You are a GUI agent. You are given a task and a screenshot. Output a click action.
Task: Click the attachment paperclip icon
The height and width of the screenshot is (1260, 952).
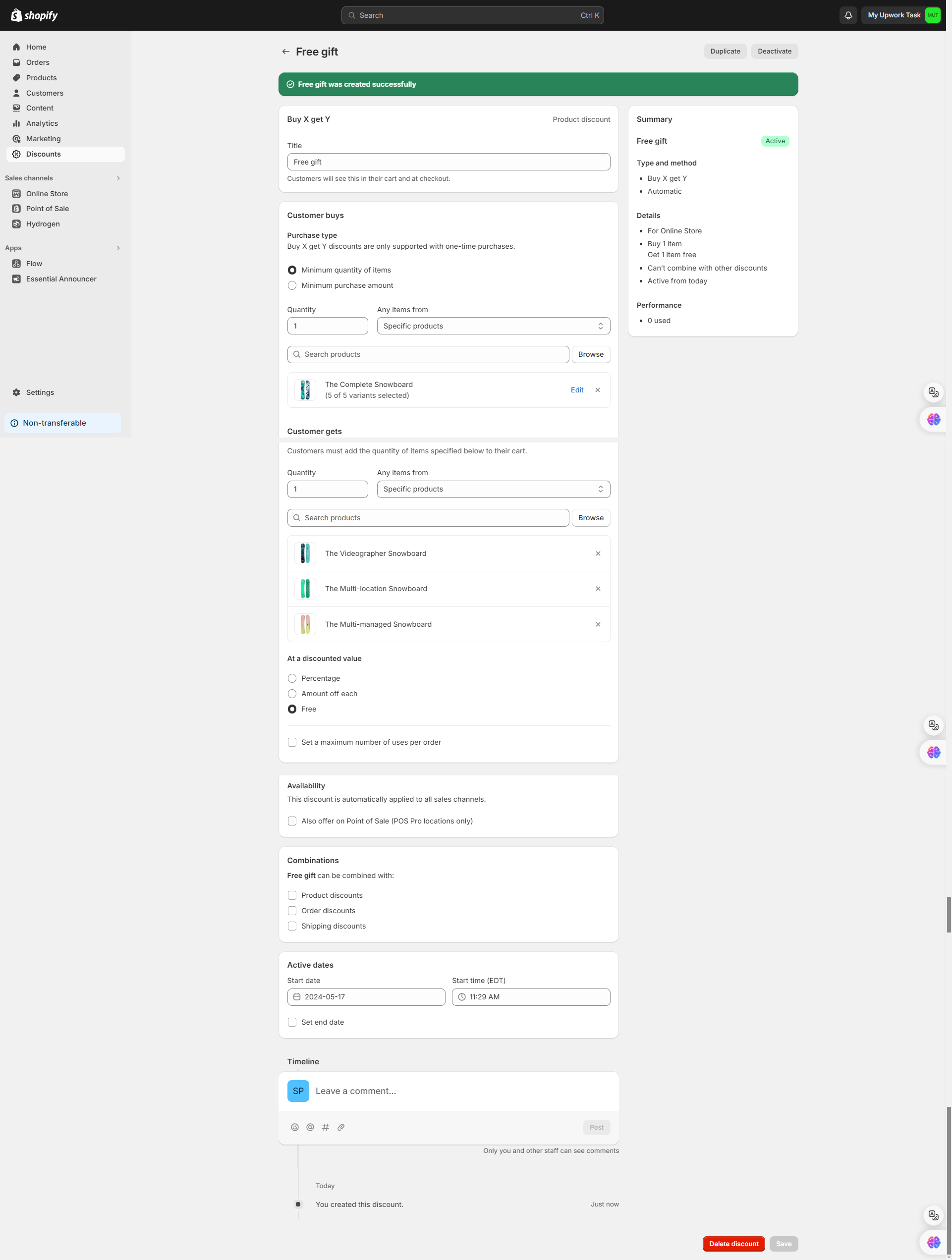[340, 1127]
